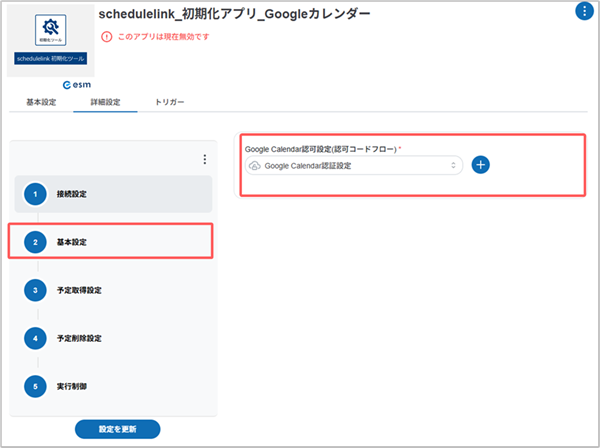The height and width of the screenshot is (448, 600).
Task: Click the cloud icon in the authorization field
Action: 255,166
